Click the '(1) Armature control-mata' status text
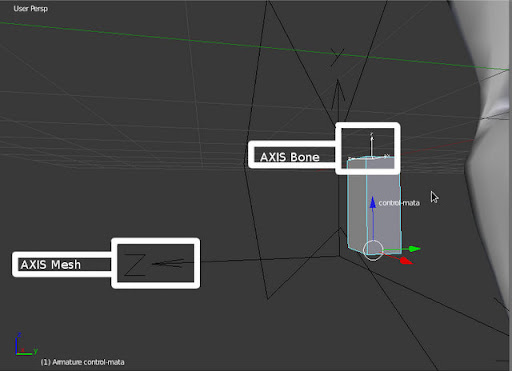Screen dimensions: 512x371 click(x=83, y=362)
